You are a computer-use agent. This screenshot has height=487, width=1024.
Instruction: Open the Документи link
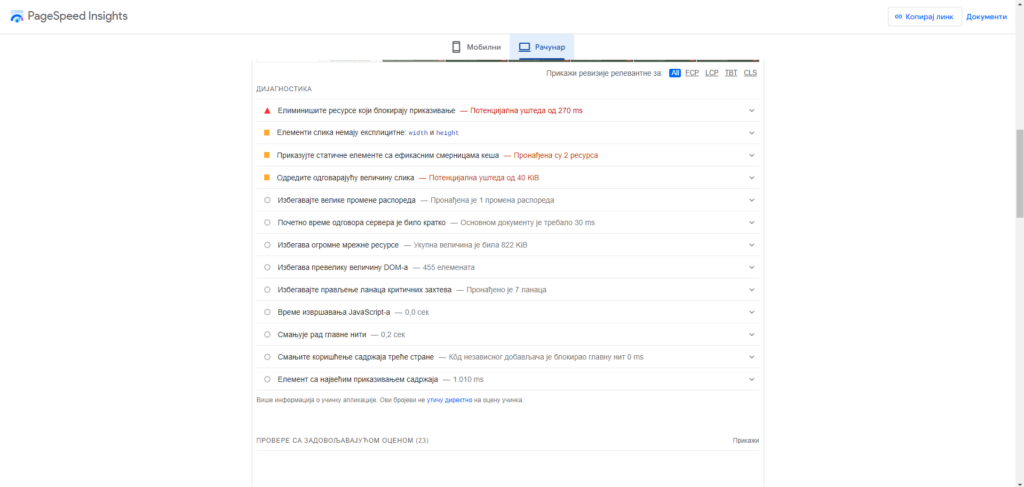click(986, 17)
